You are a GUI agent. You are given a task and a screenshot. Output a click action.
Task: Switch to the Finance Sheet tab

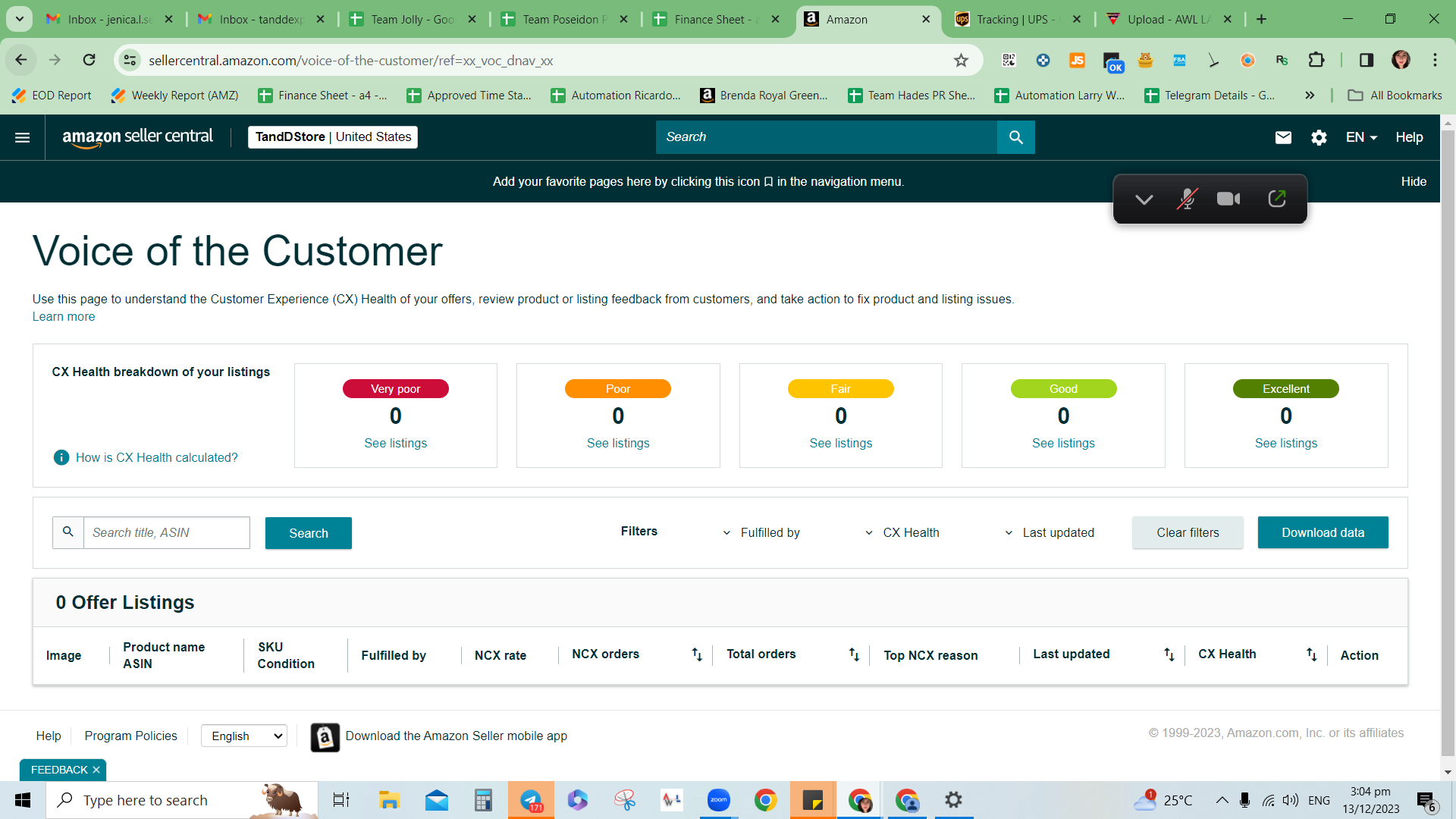tap(716, 20)
